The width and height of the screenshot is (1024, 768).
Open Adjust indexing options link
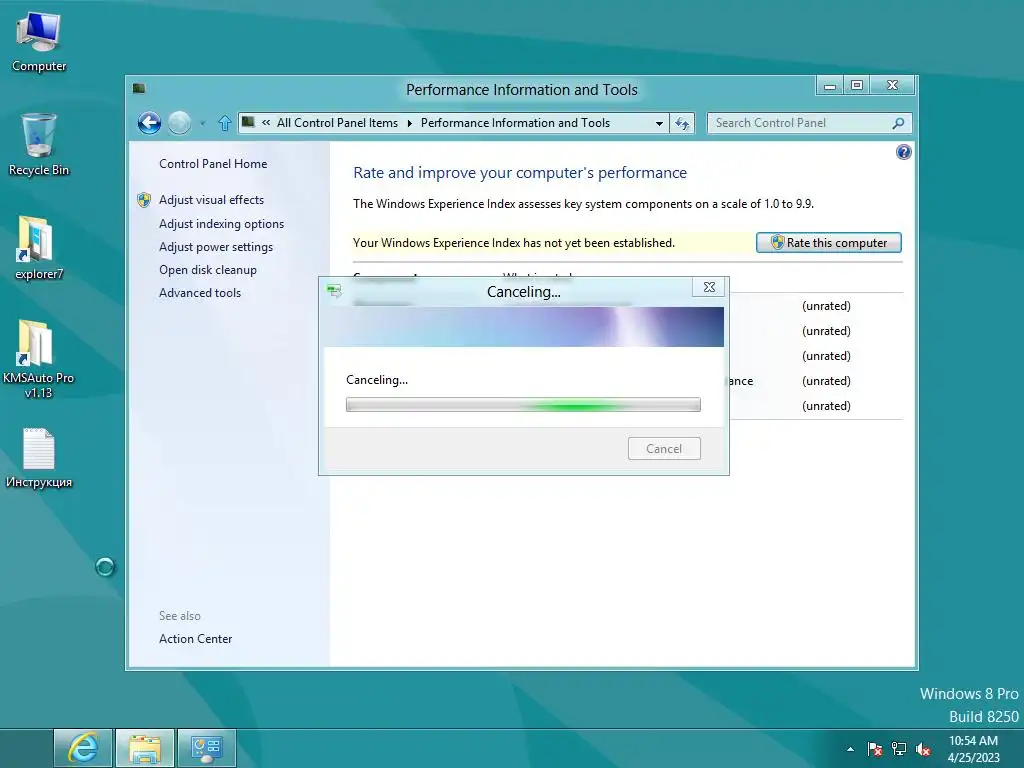pyautogui.click(x=221, y=224)
